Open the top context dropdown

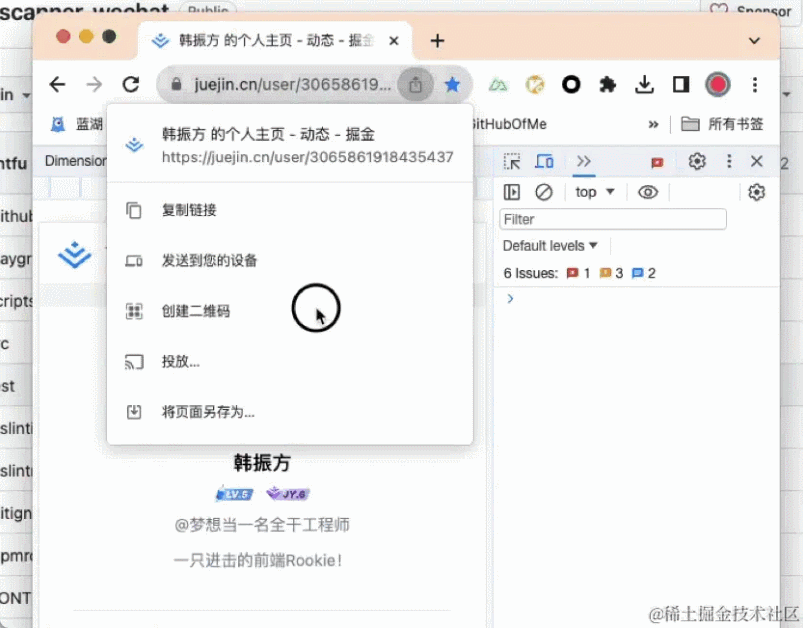(x=595, y=192)
